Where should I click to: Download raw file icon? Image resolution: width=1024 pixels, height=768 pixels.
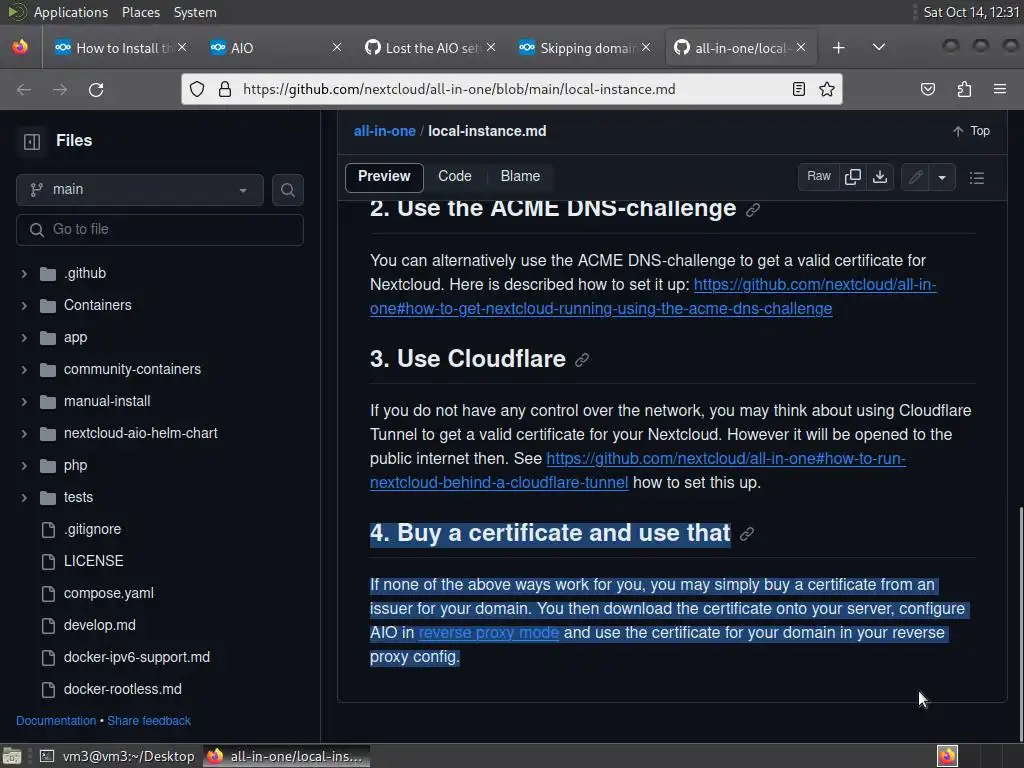880,177
